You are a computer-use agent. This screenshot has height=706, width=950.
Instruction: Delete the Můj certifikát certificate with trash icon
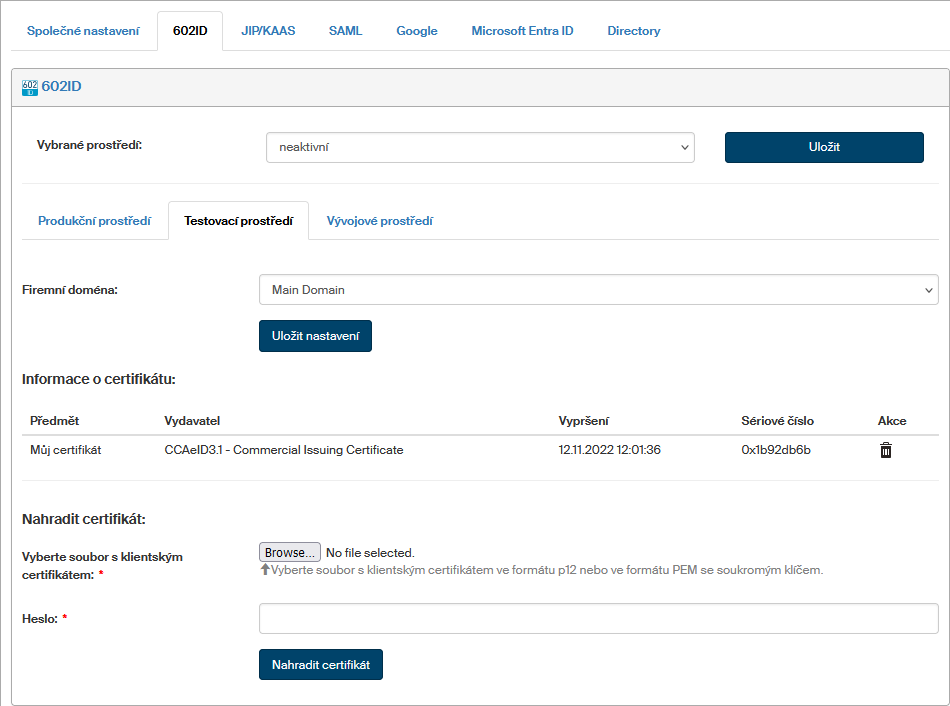pyautogui.click(x=885, y=450)
